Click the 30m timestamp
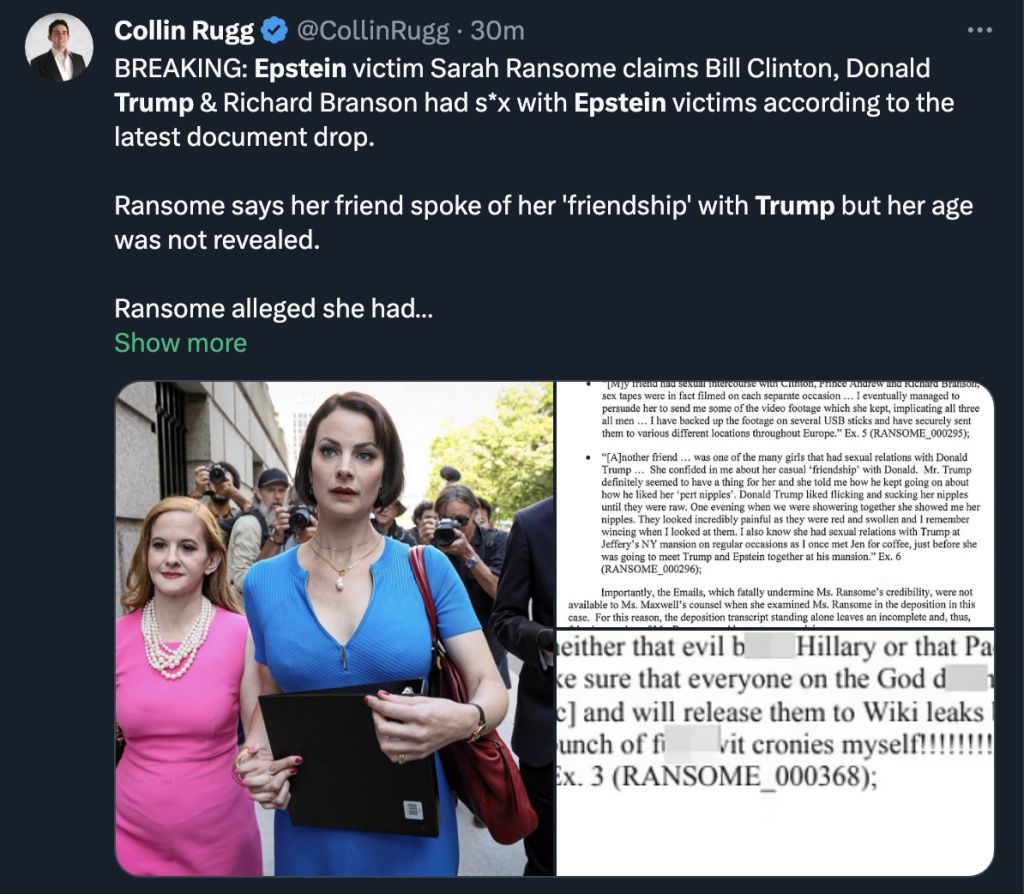Viewport: 1024px width, 894px height. coord(497,31)
